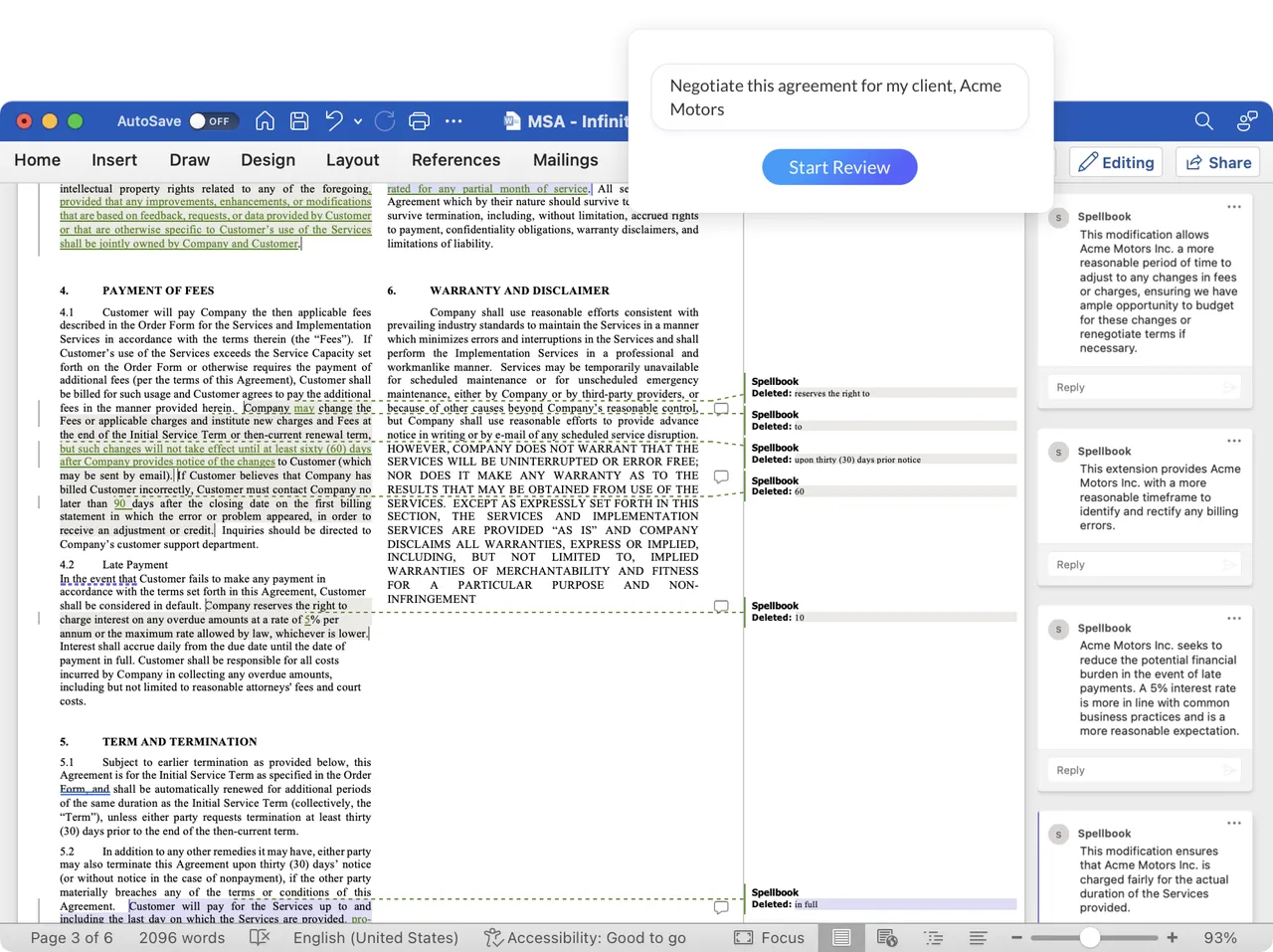Select the 'Deleted: in full' revision
The width and height of the screenshot is (1273, 952).
[884, 904]
